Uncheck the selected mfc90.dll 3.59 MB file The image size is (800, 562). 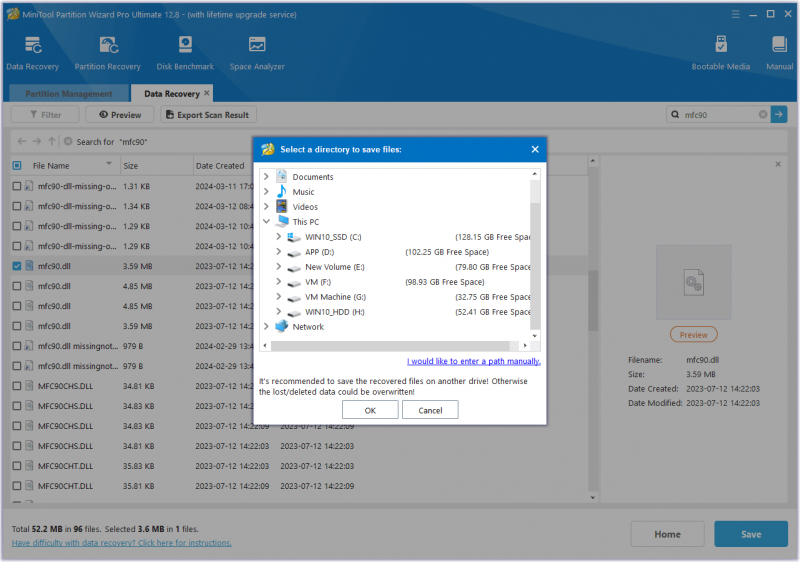[17, 266]
